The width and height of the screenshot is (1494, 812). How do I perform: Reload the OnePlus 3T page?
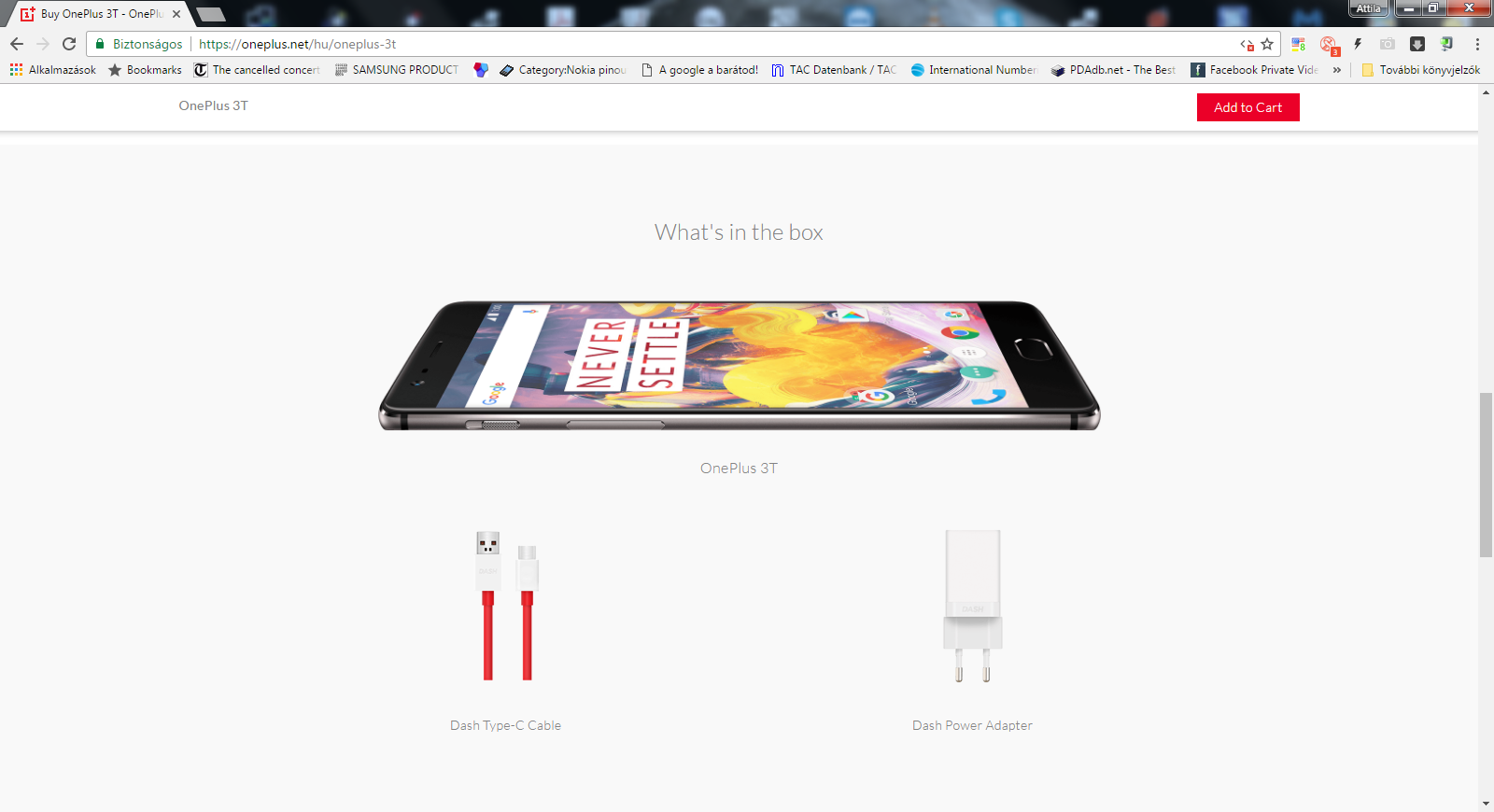[69, 44]
